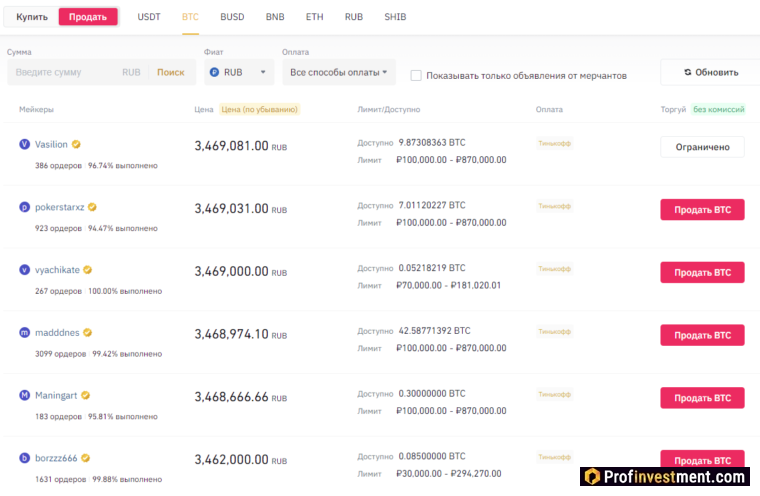
Task: Click Тинькофф payment tag on madddnes's row
Action: coord(554,332)
